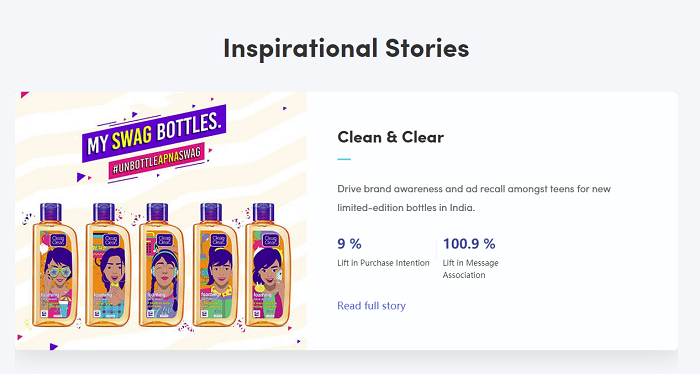The height and width of the screenshot is (374, 700).
Task: Click the second bottle in the row
Action: [108, 265]
